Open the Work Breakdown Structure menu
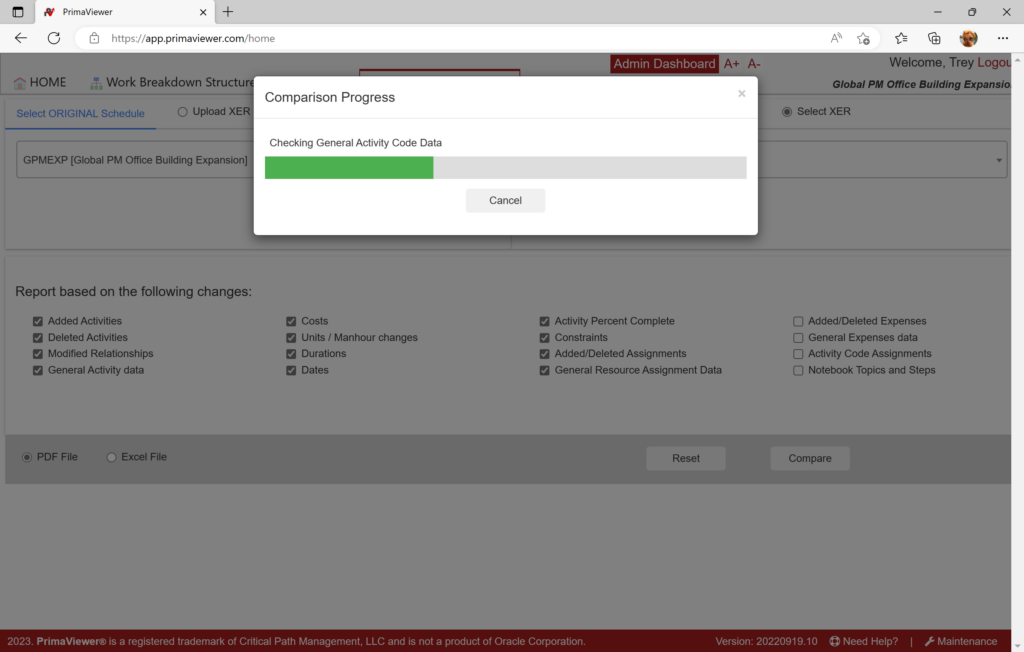This screenshot has width=1024, height=652. (x=172, y=82)
